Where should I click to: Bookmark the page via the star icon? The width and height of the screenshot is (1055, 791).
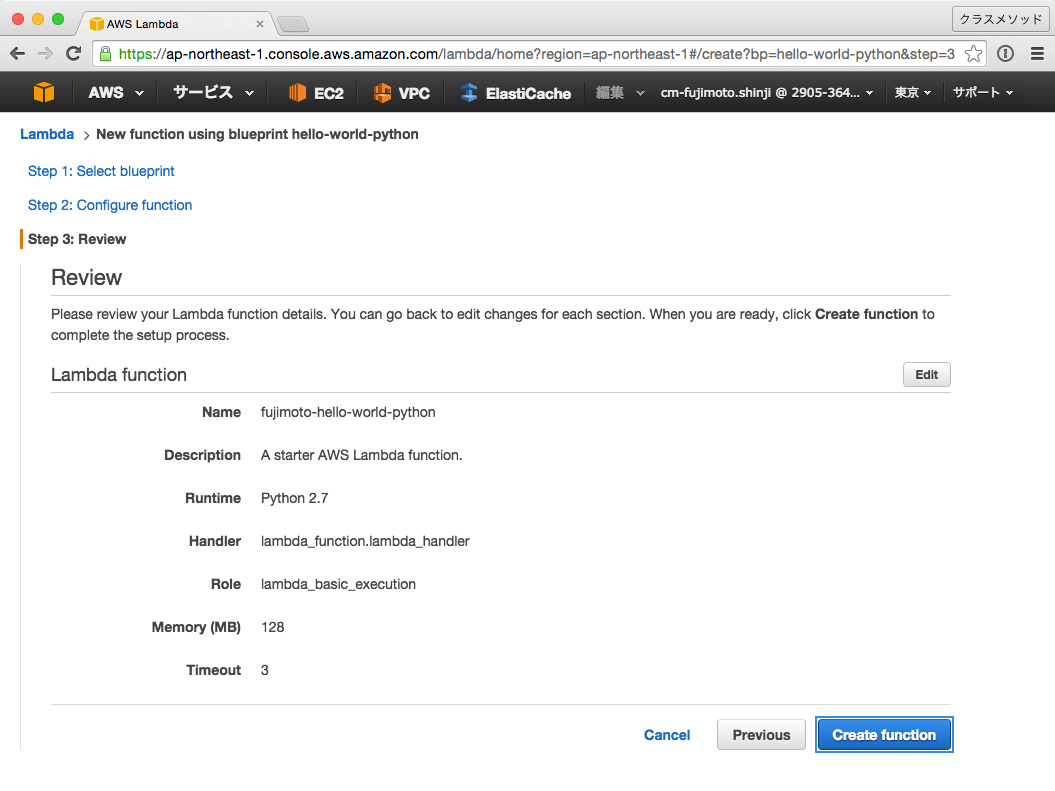[x=972, y=53]
